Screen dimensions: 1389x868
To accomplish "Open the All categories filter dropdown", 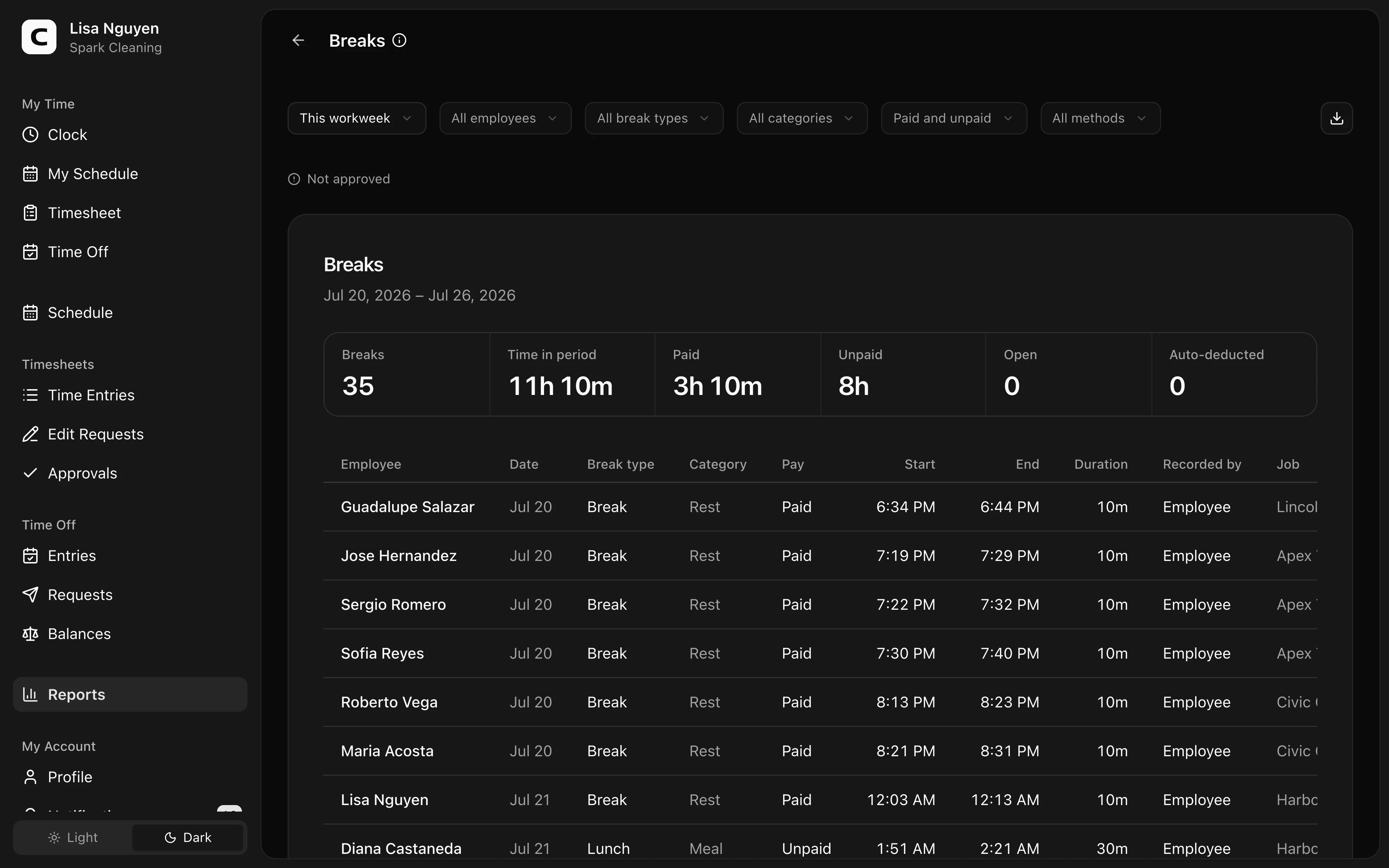I will (x=802, y=118).
